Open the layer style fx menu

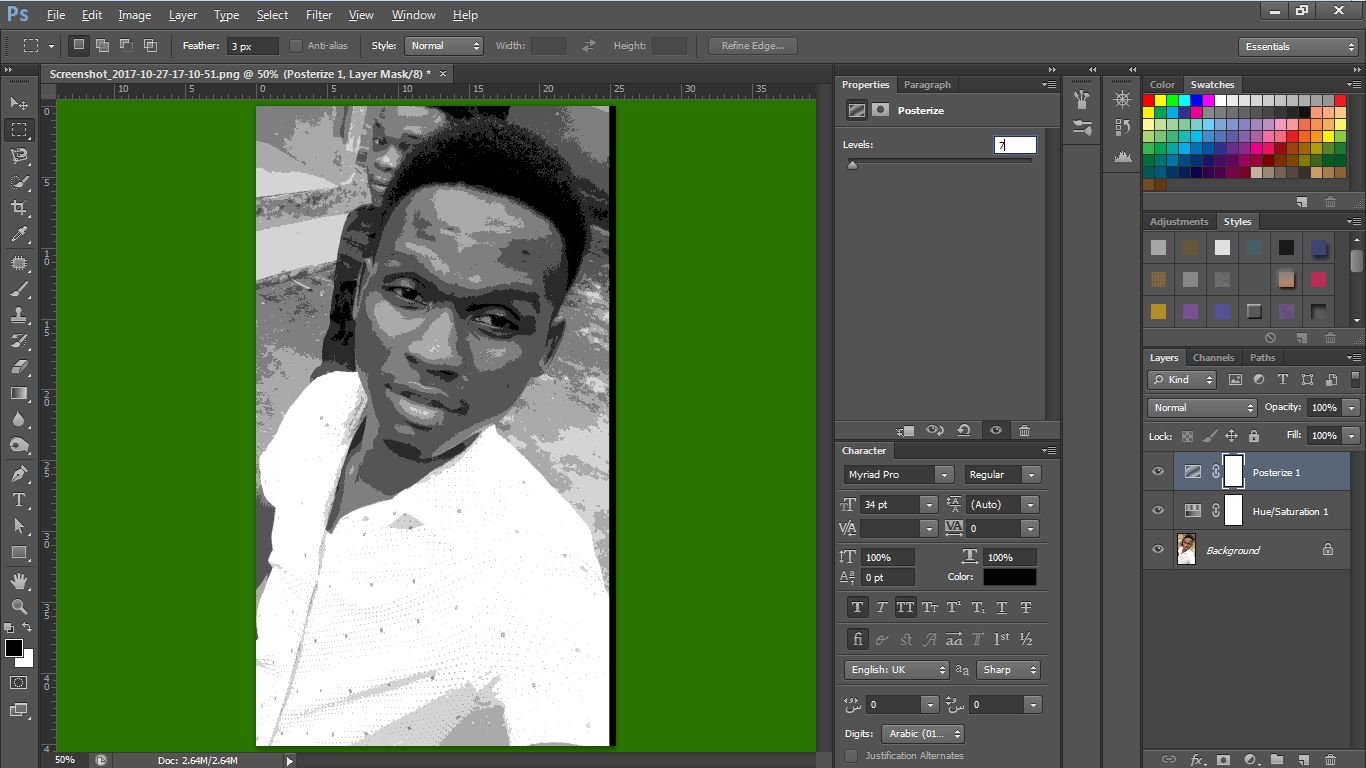(1196, 760)
